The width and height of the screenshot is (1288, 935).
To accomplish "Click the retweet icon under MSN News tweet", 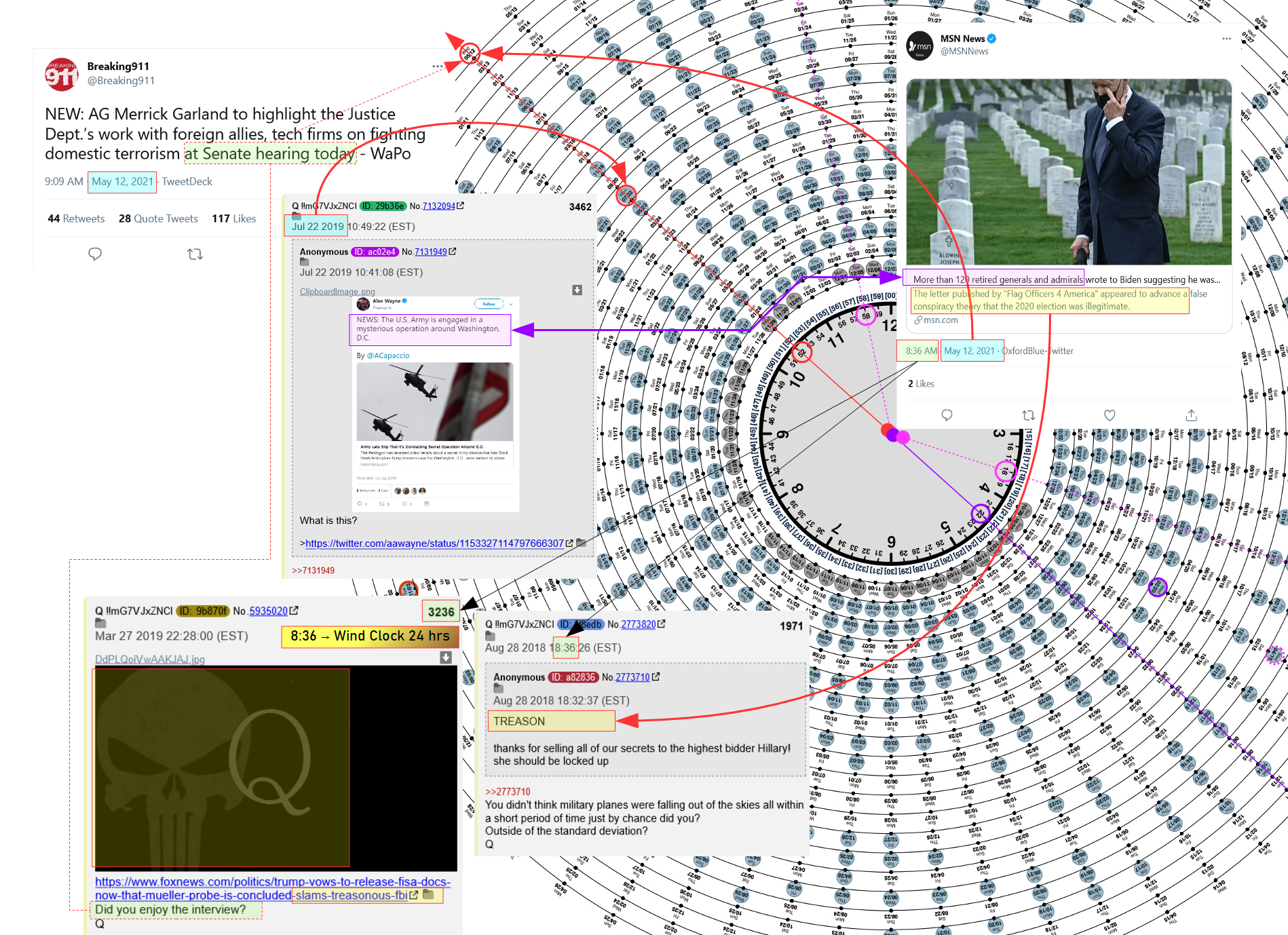I will 1028,415.
